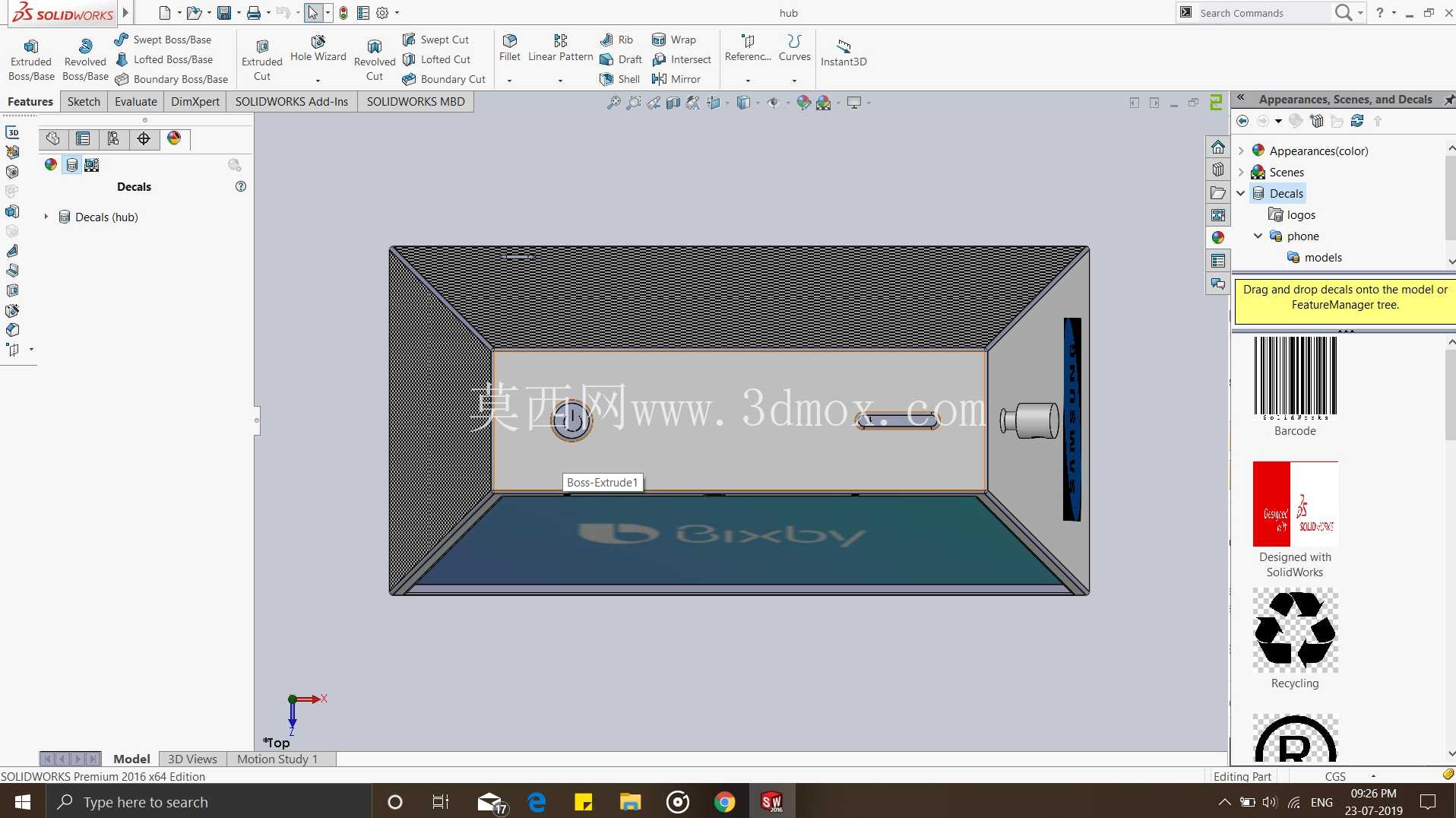The height and width of the screenshot is (818, 1456).
Task: Expand the Appearances(color) folder
Action: click(x=1241, y=151)
